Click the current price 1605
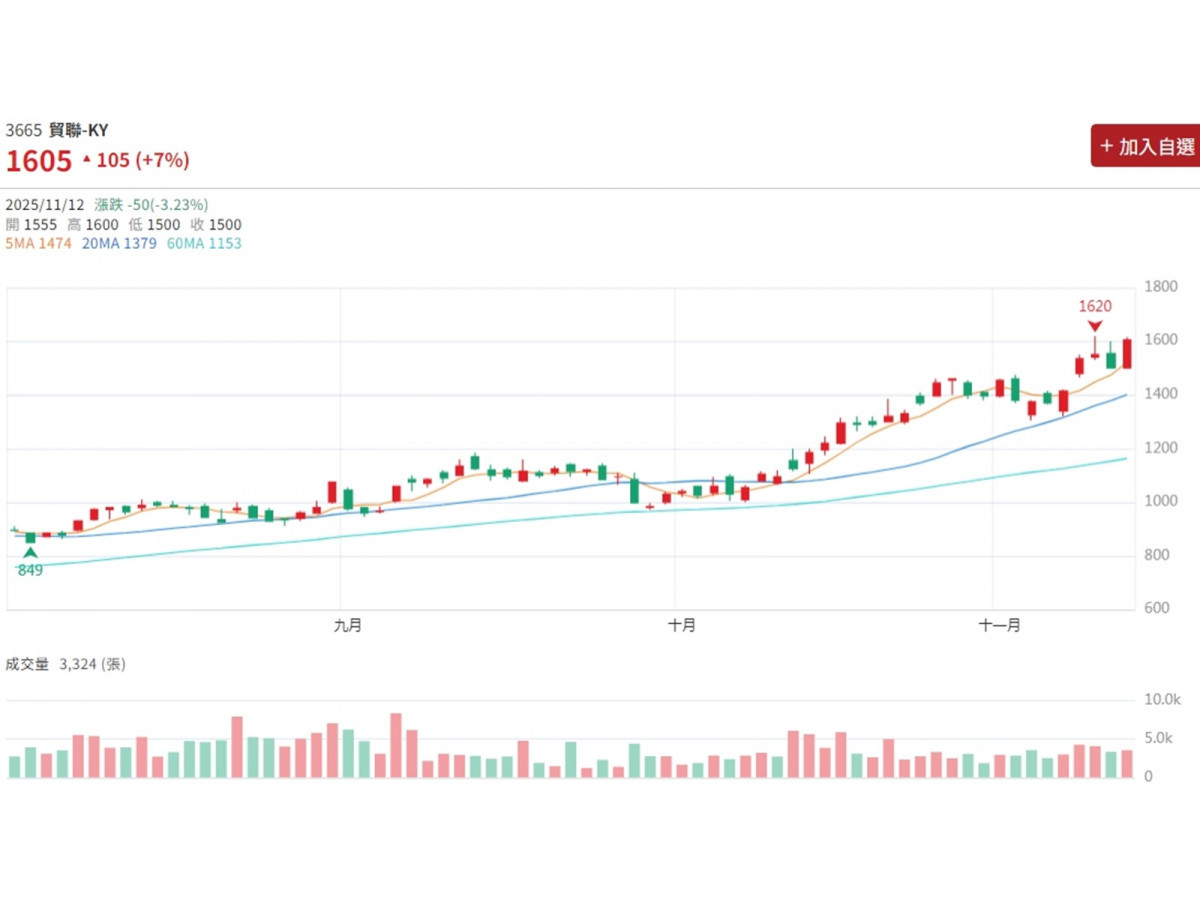Viewport: 1200px width, 900px height. tap(39, 161)
